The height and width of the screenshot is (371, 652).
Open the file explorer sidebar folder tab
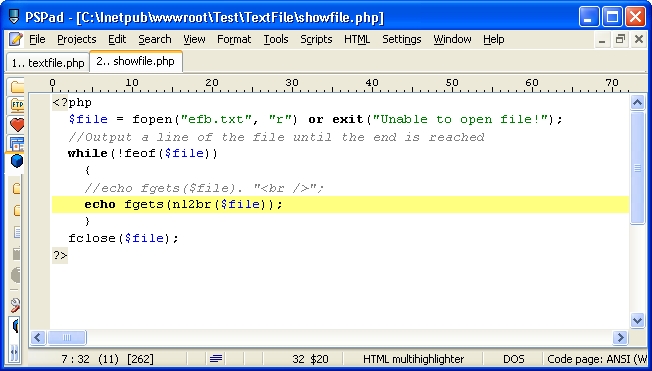[17, 87]
